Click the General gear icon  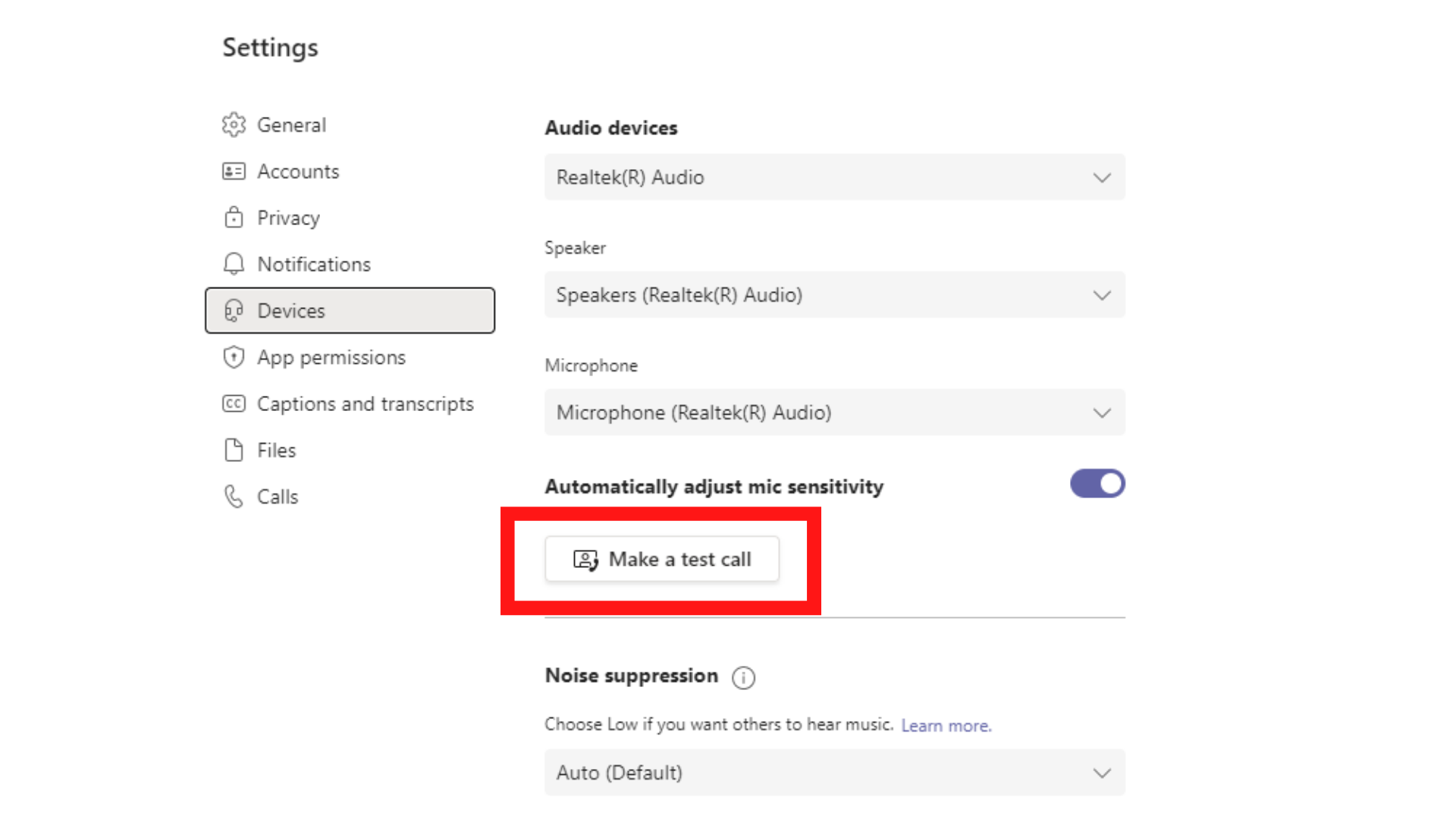(x=234, y=125)
